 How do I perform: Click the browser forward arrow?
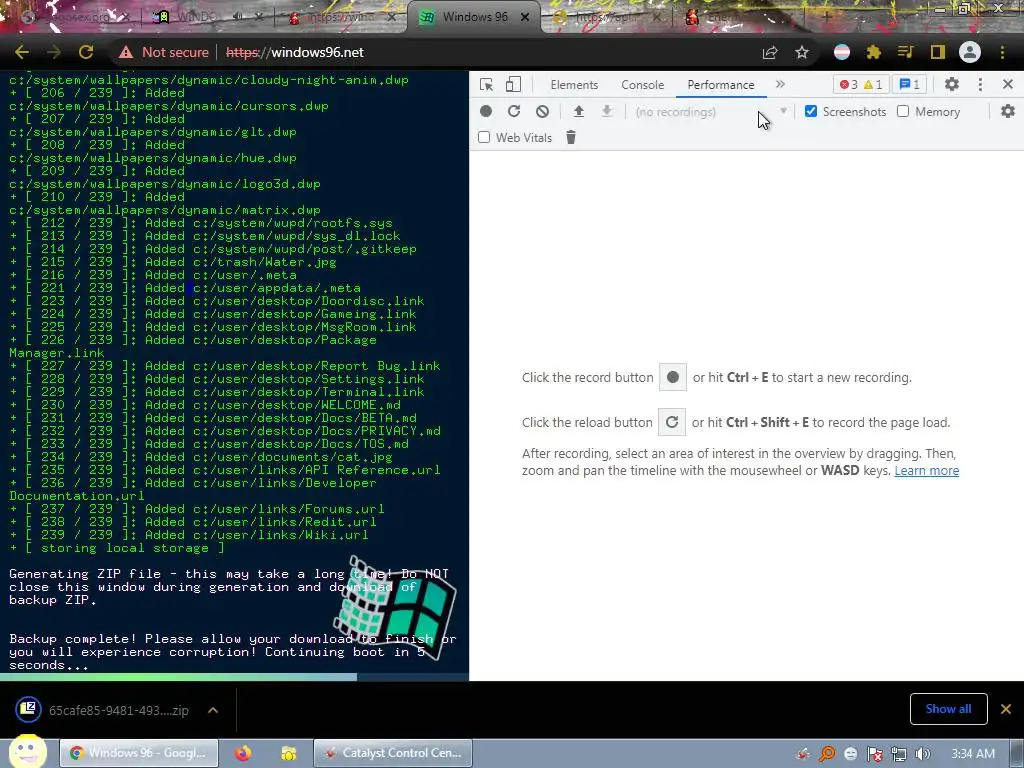(x=54, y=52)
